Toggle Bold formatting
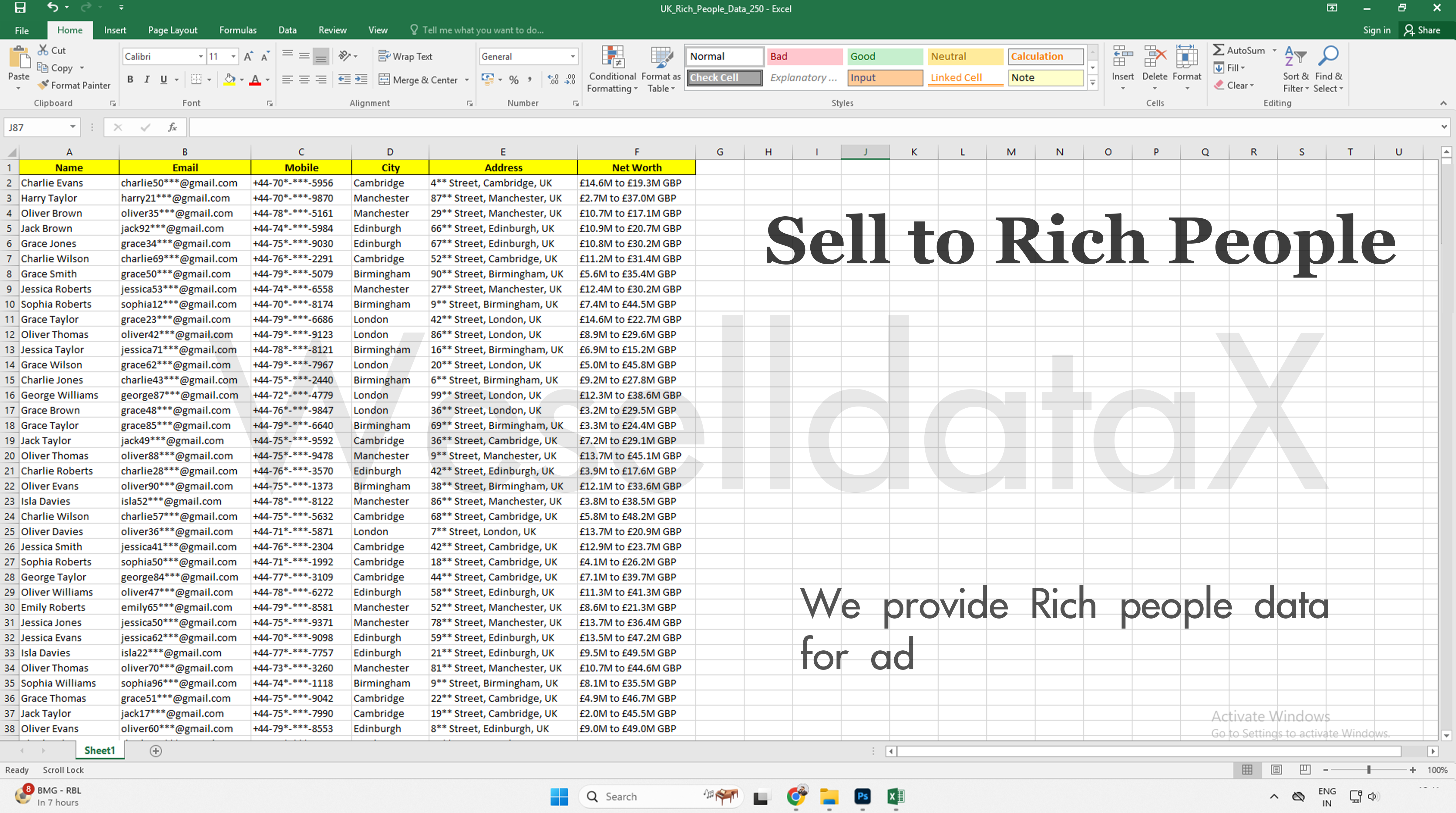This screenshot has height=813, width=1456. click(130, 80)
